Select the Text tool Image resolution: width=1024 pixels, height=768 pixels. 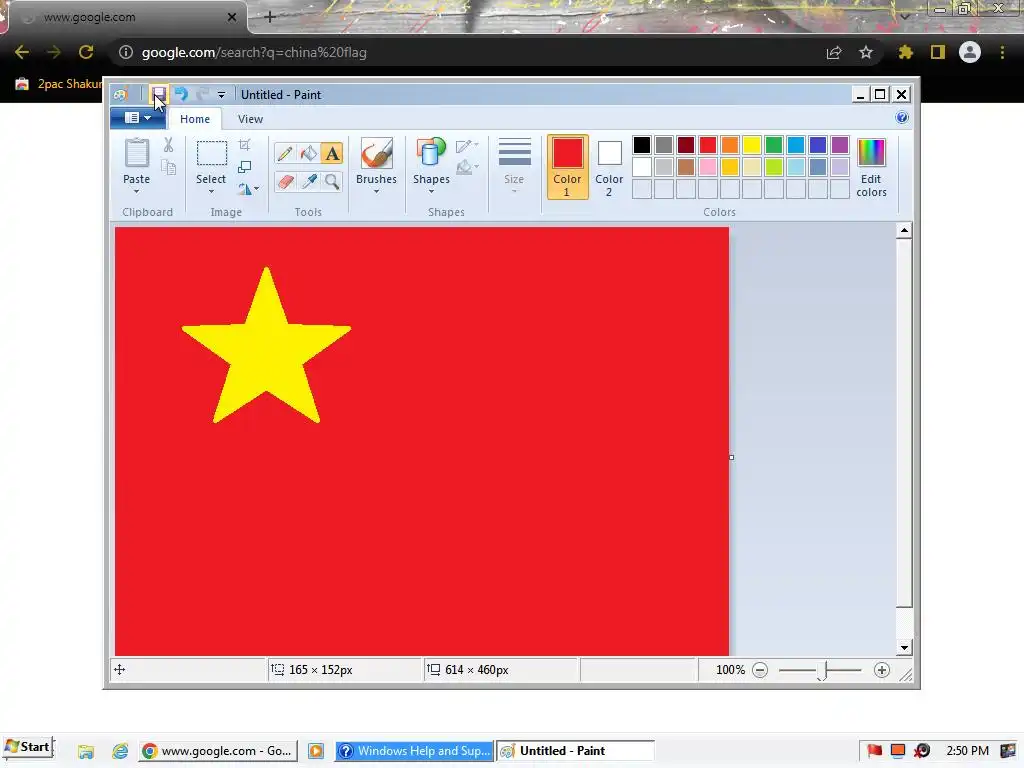pyautogui.click(x=332, y=153)
